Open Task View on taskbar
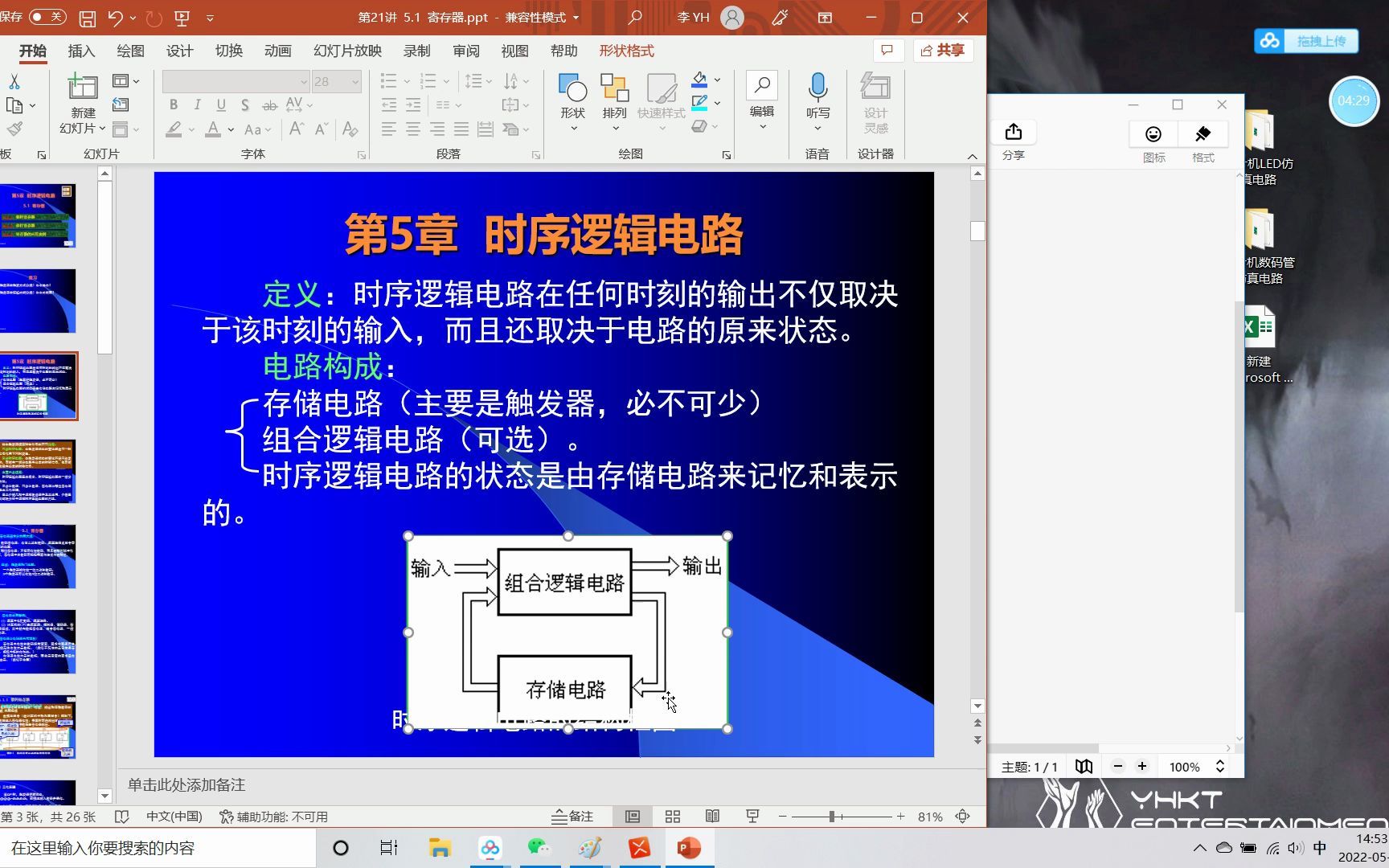 [389, 848]
